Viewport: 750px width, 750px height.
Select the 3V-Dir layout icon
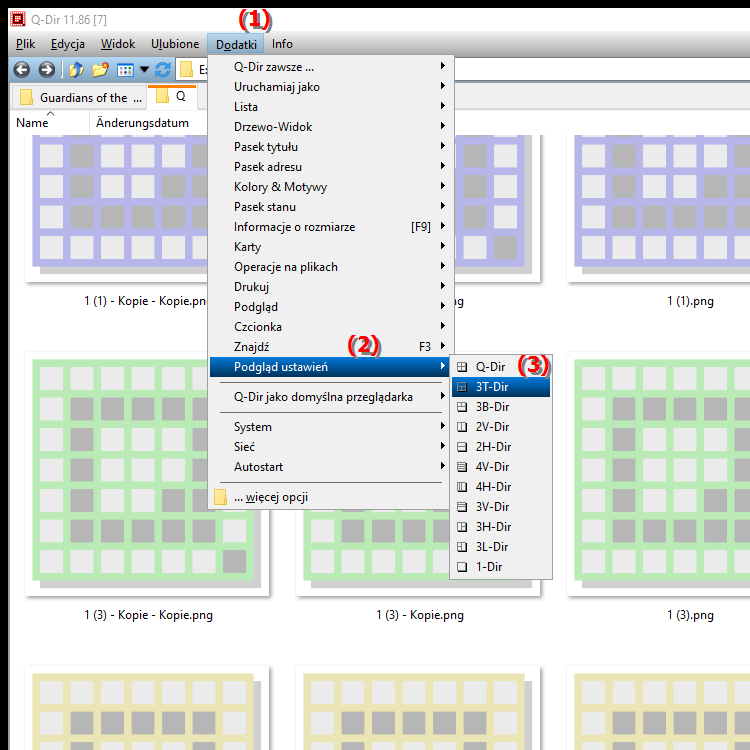pyautogui.click(x=462, y=507)
